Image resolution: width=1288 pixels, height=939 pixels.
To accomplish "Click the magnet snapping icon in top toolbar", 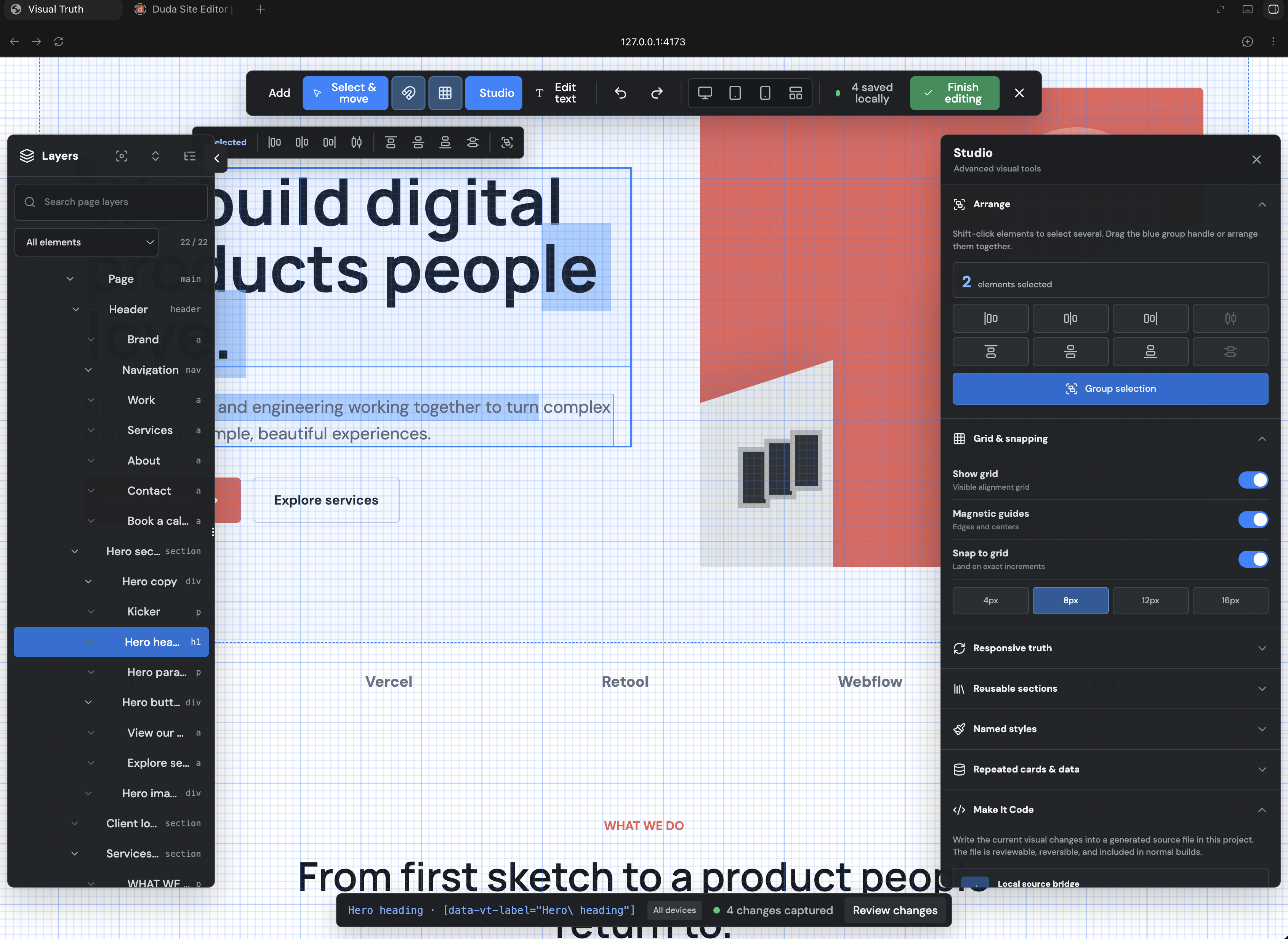I will (408, 93).
